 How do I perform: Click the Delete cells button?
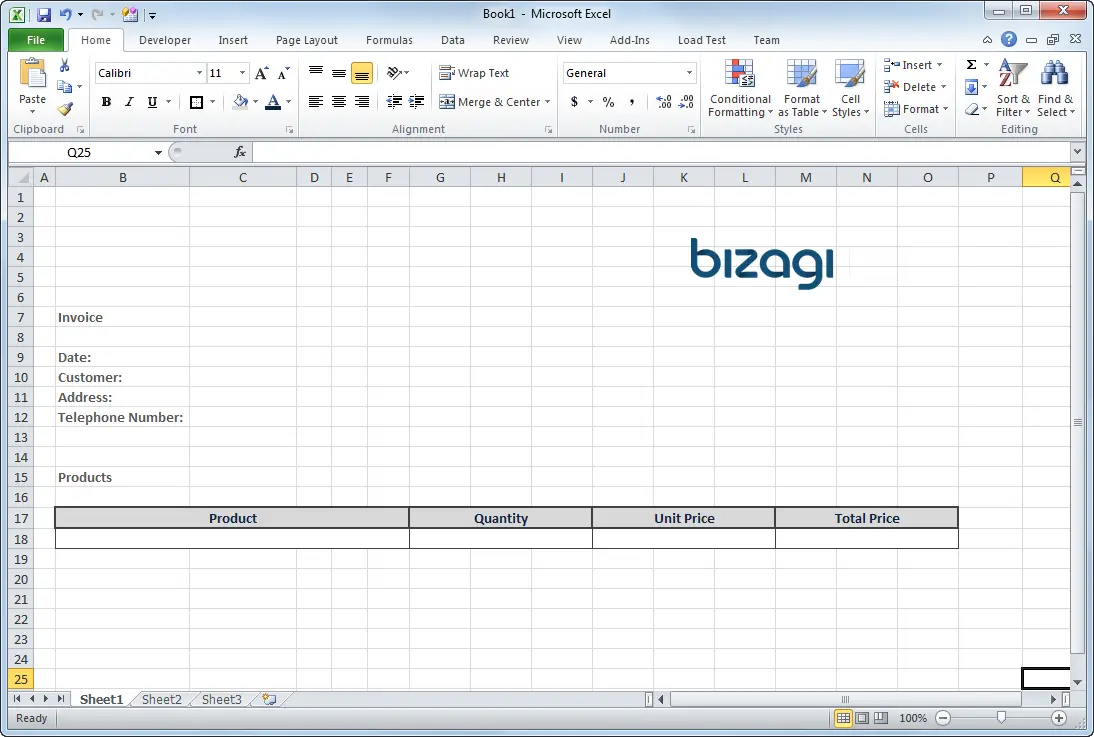pyautogui.click(x=915, y=87)
